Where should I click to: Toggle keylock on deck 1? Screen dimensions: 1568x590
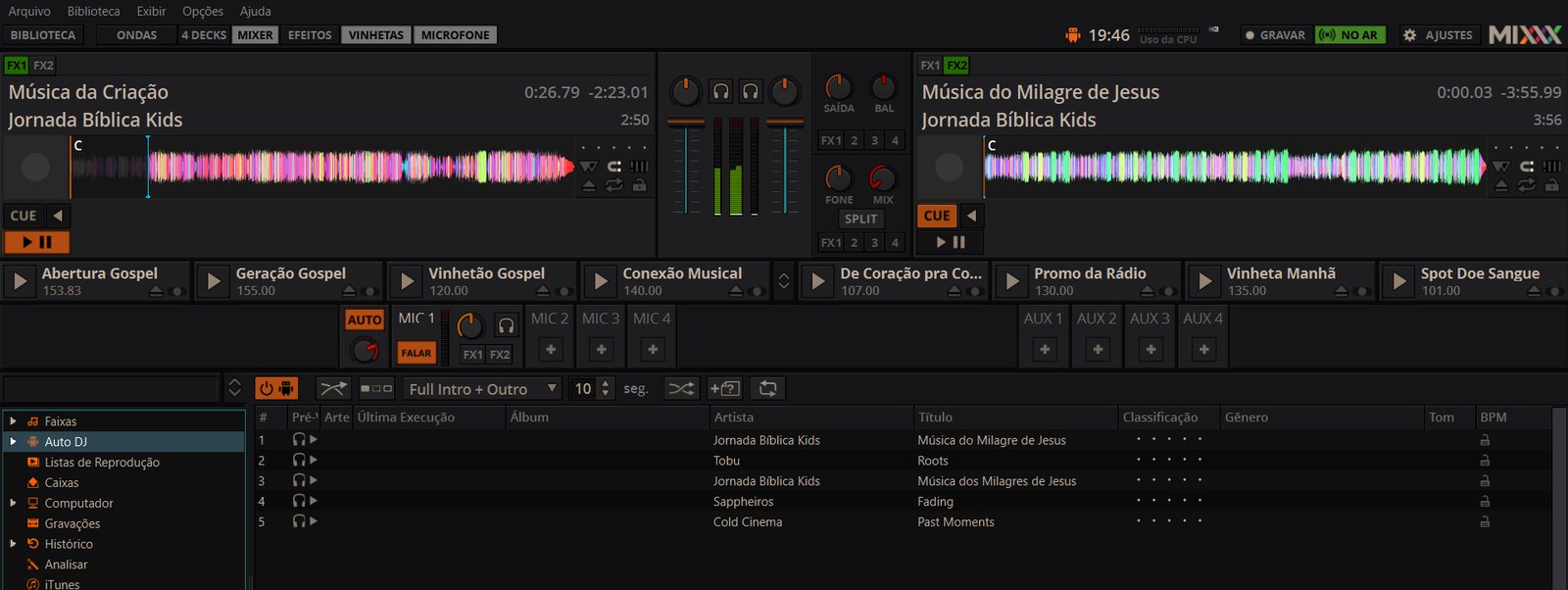(639, 185)
